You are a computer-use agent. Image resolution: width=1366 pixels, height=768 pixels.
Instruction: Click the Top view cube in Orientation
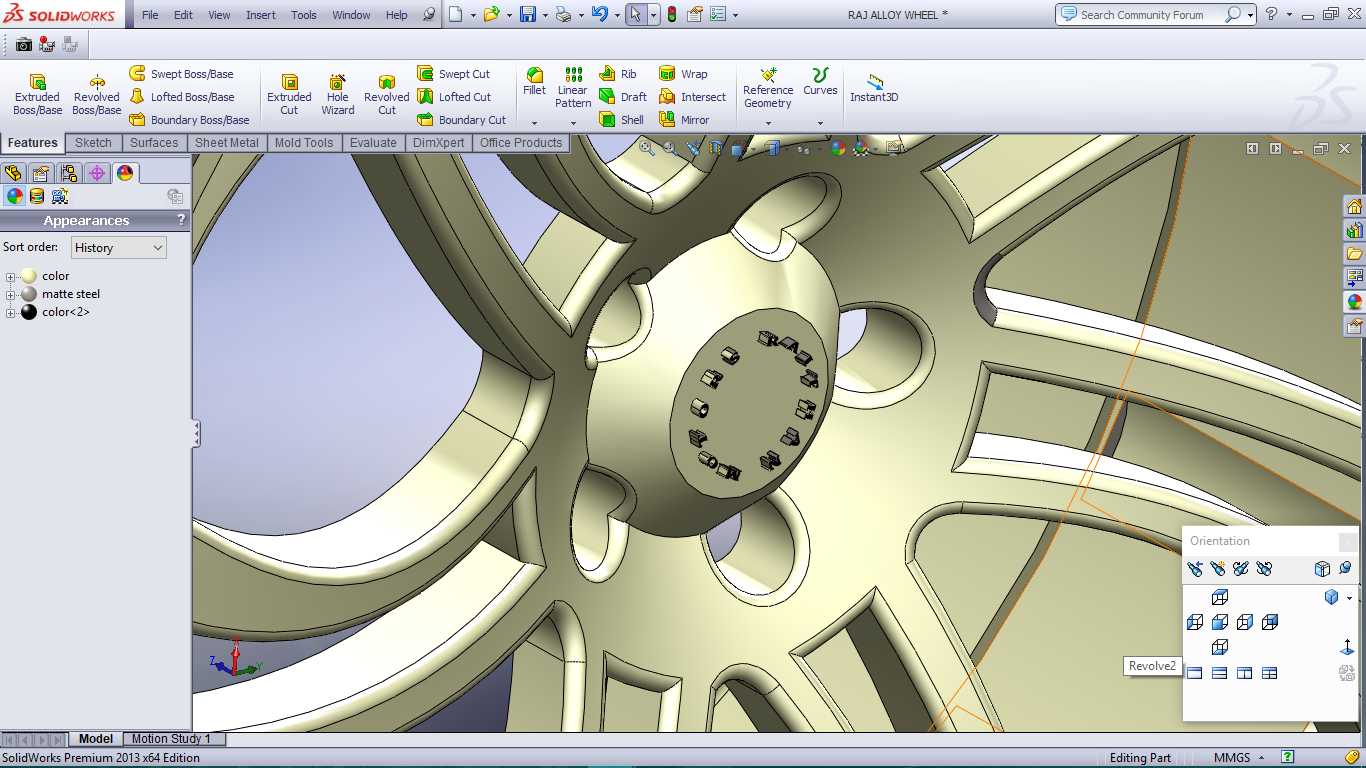[x=1219, y=597]
